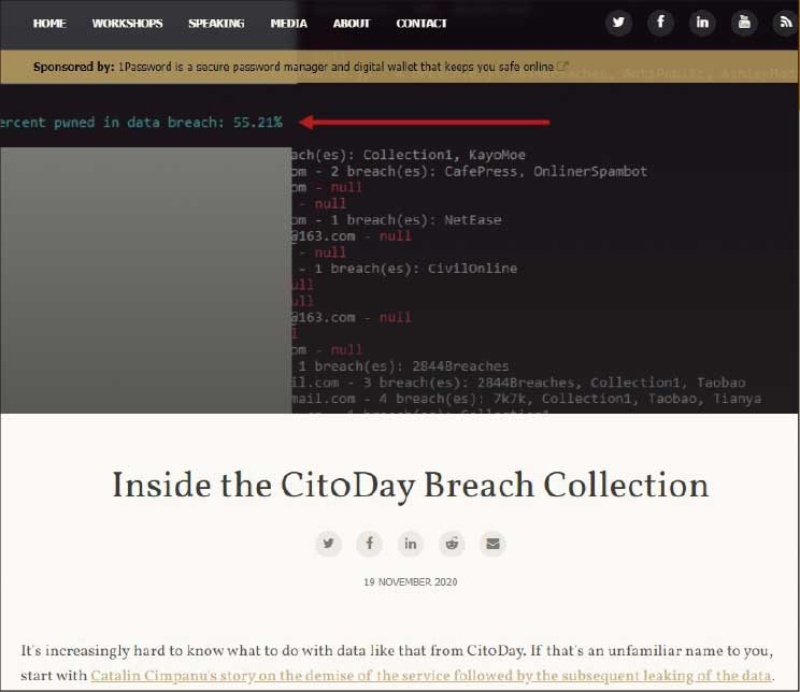800x692 pixels.
Task: Select the SPEAKING menu item
Action: [217, 24]
